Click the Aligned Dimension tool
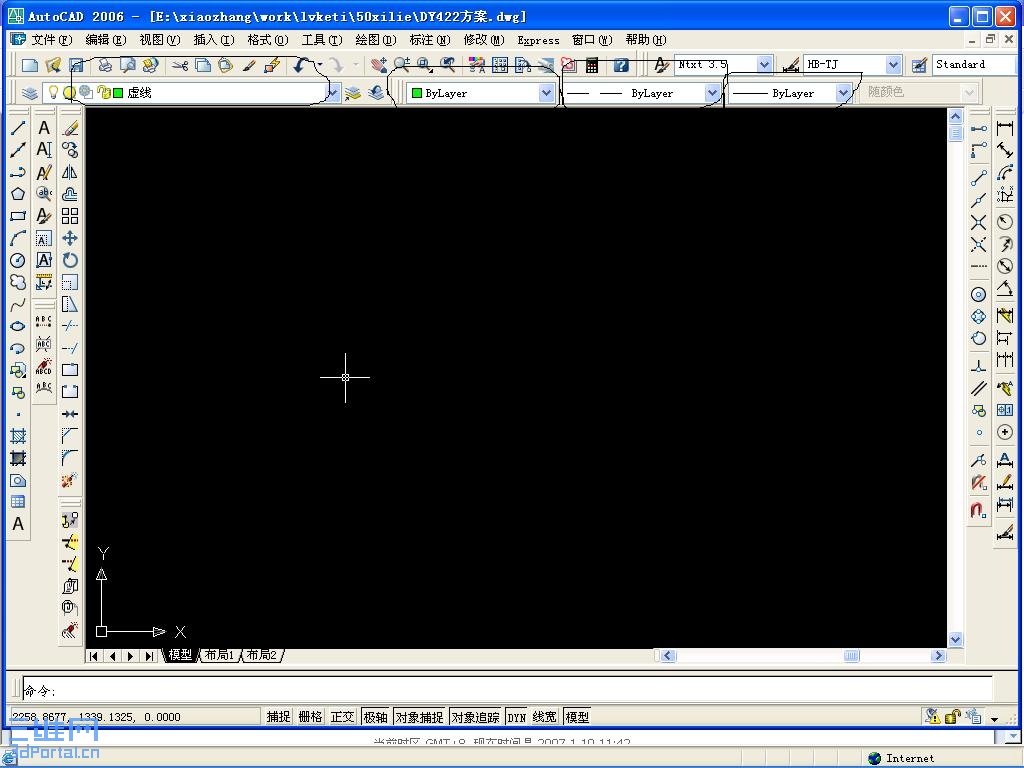 1005,150
